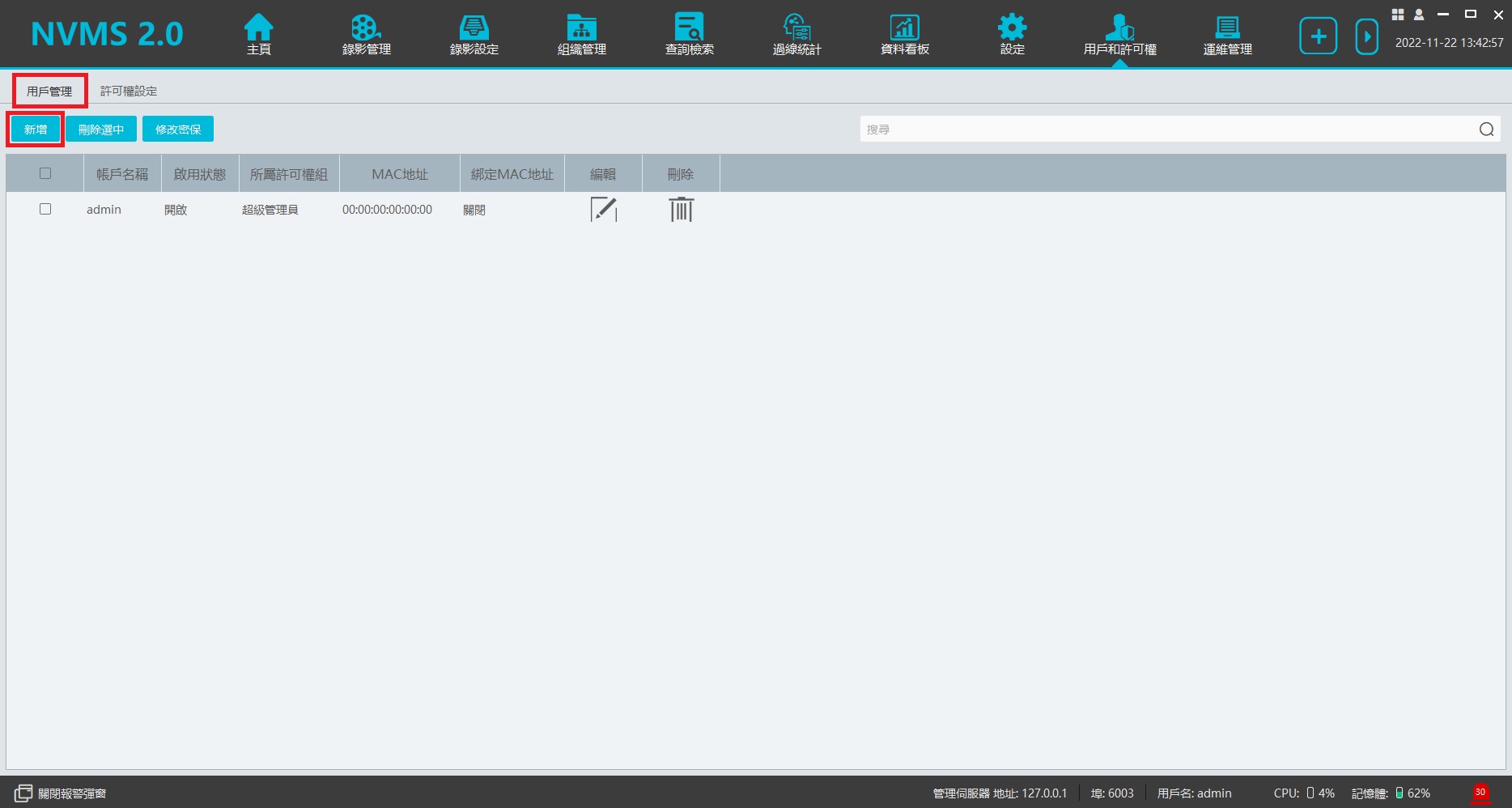Click the edit pencil icon for admin
The image size is (1512, 808).
tap(604, 209)
